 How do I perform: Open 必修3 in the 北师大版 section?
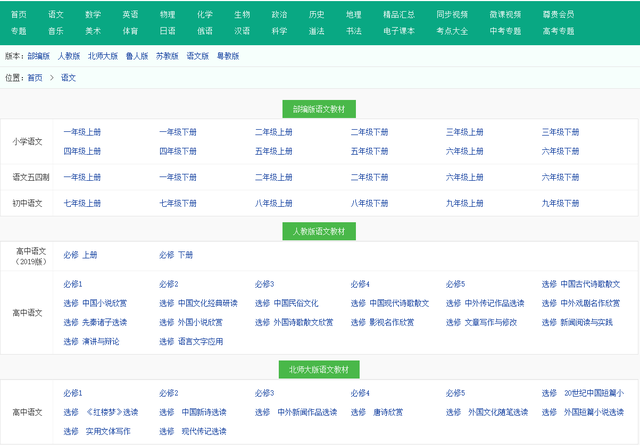click(x=264, y=393)
